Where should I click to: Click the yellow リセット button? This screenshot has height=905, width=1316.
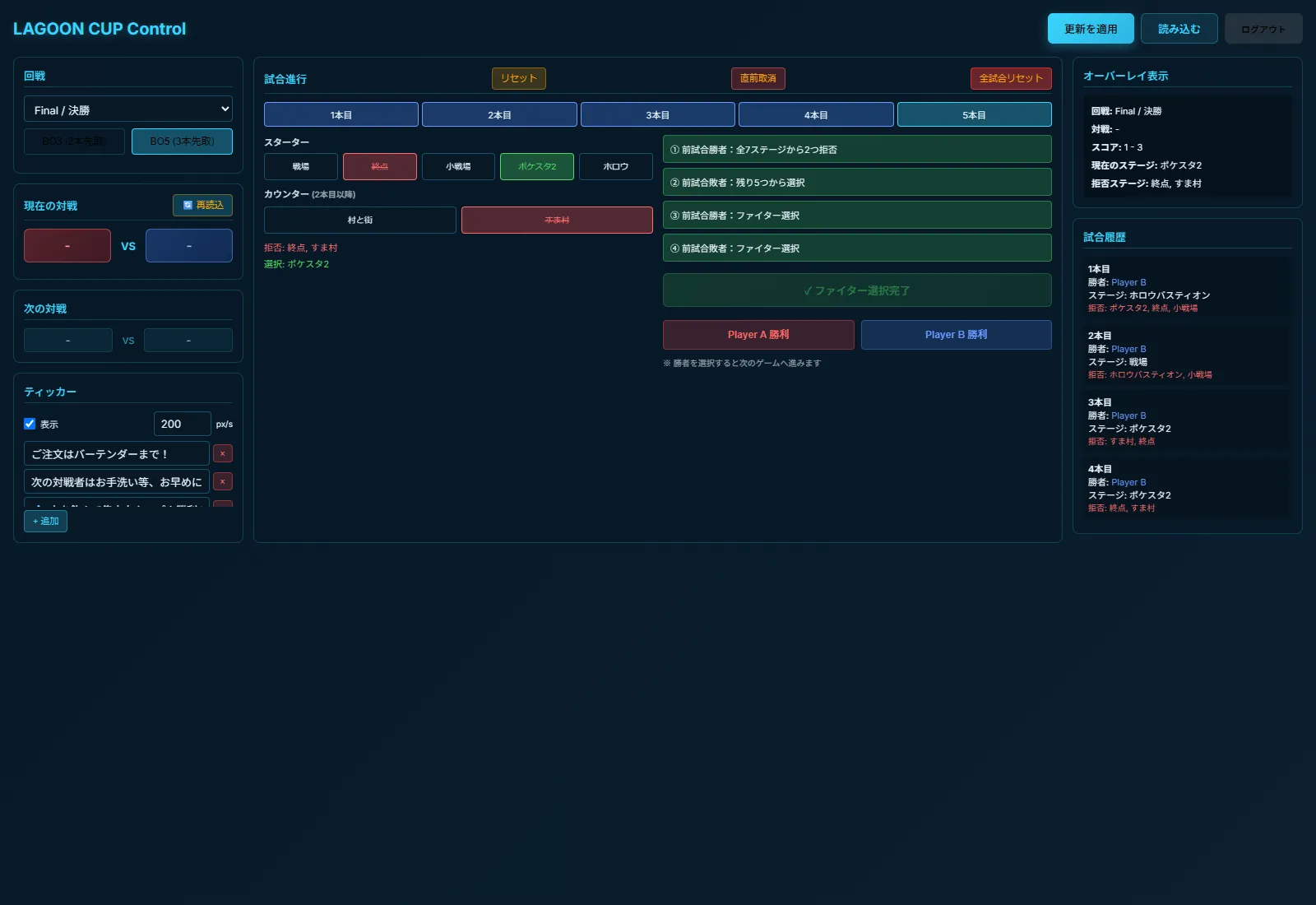[x=519, y=78]
